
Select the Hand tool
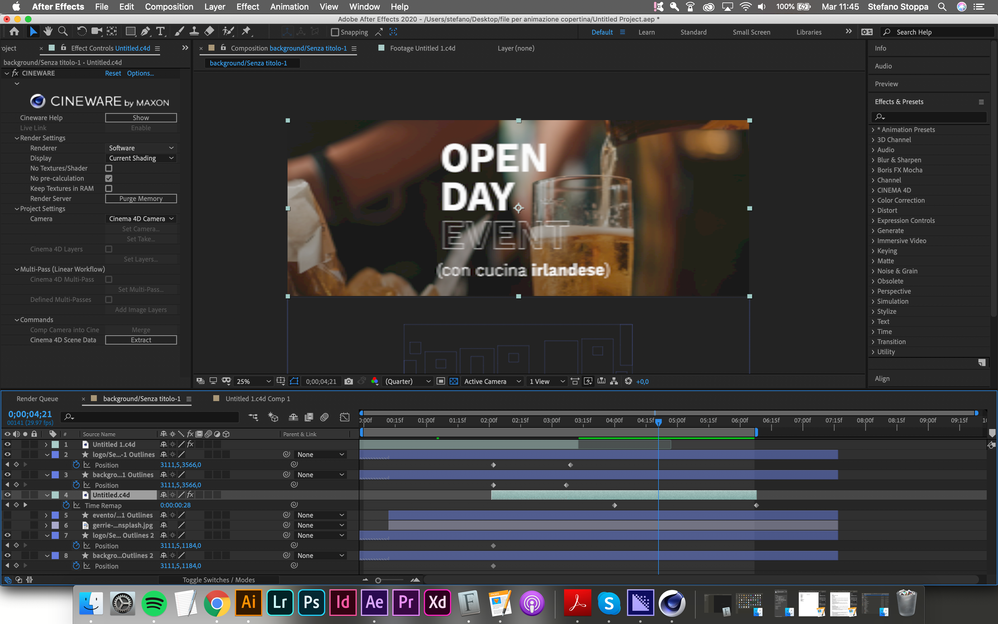click(x=48, y=31)
